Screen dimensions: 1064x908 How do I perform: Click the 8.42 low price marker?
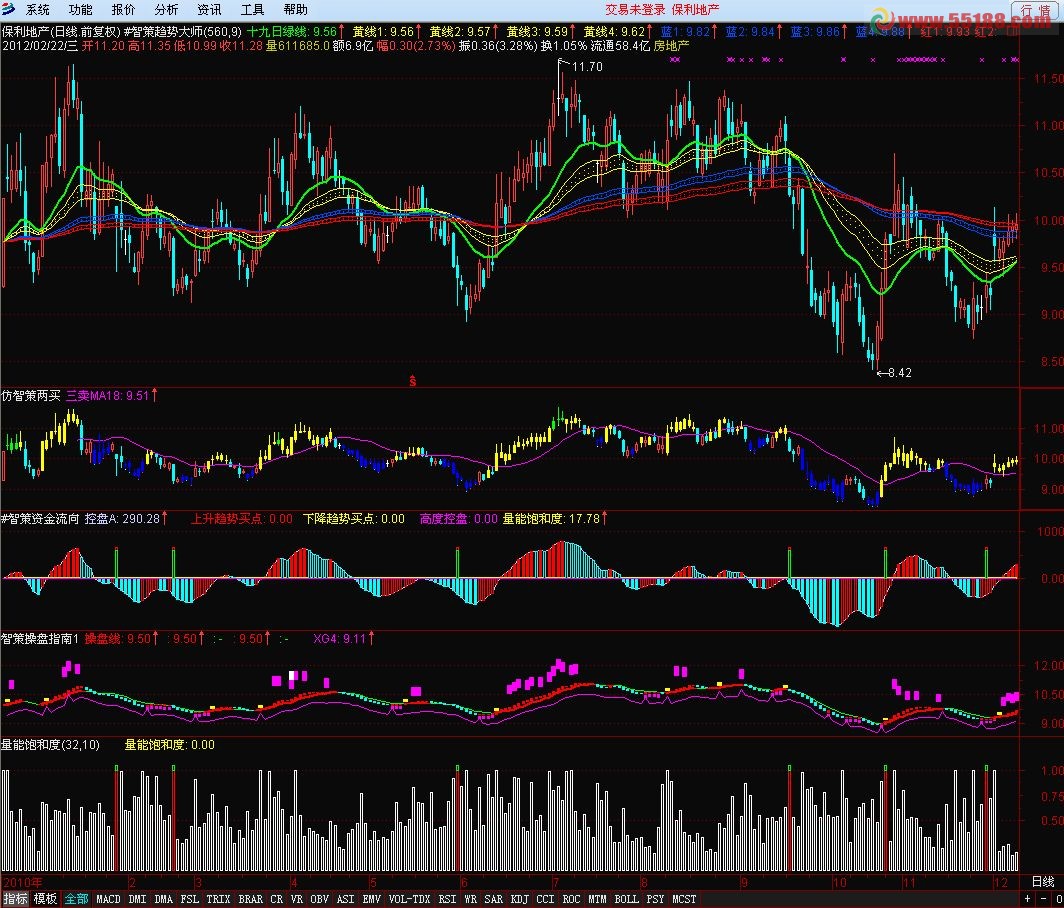tap(899, 373)
